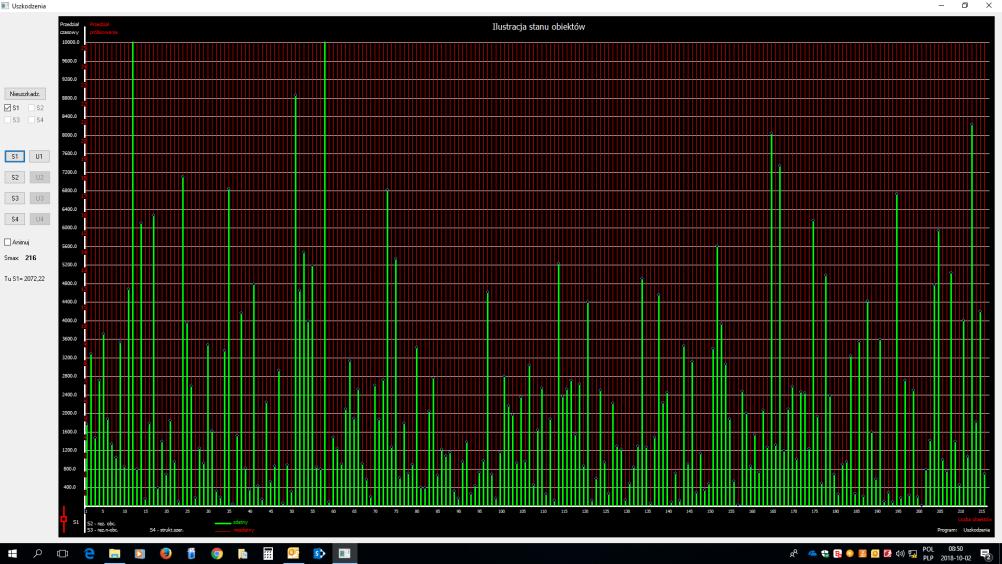Select the U1 button
Viewport: 1002px width, 564px height.
tap(39, 156)
